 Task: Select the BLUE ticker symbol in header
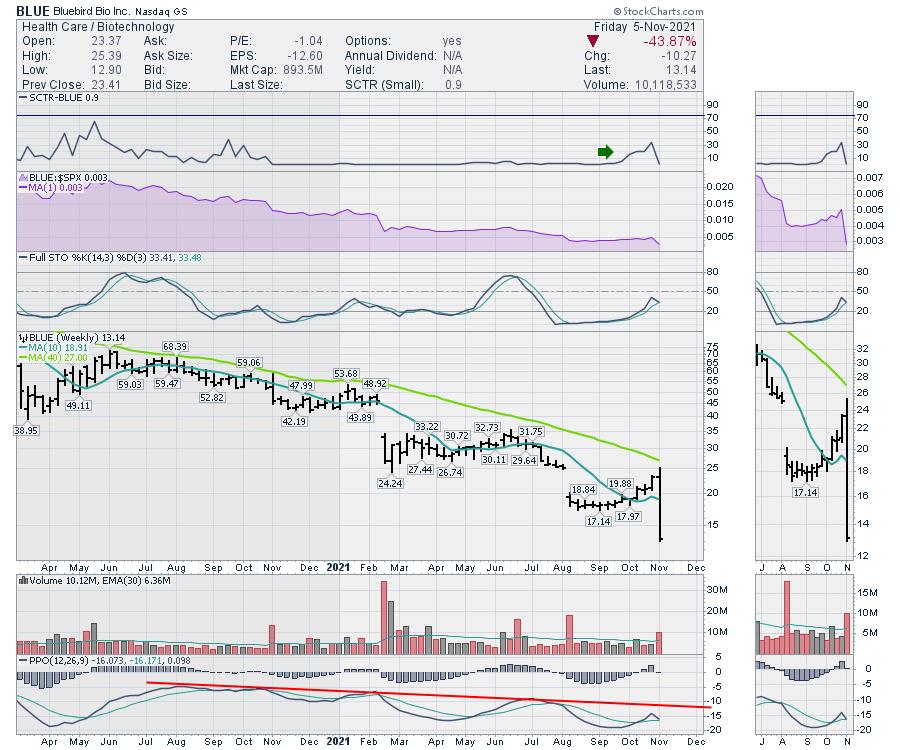coord(33,11)
